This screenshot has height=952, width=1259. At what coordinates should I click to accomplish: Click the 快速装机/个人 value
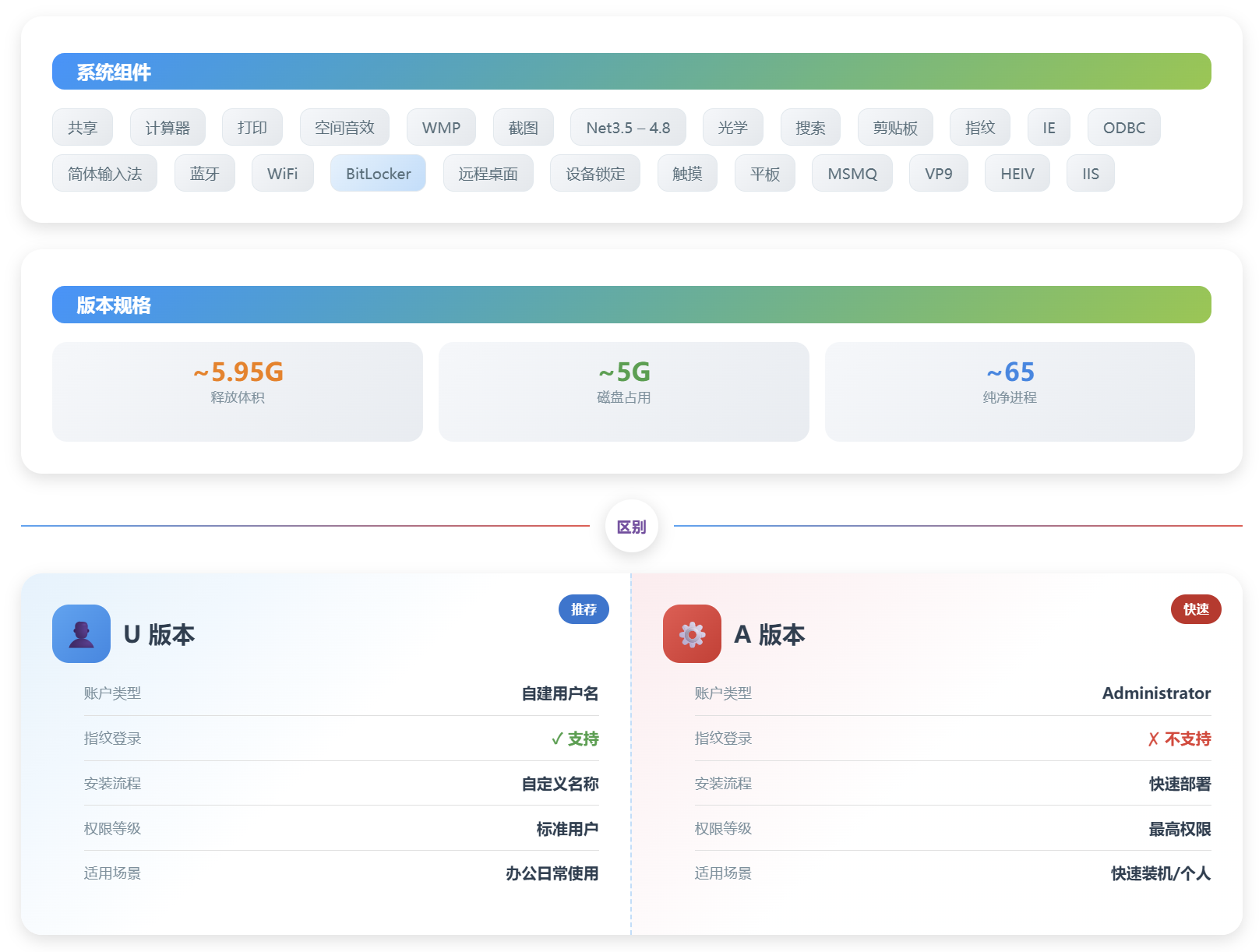tap(1161, 873)
